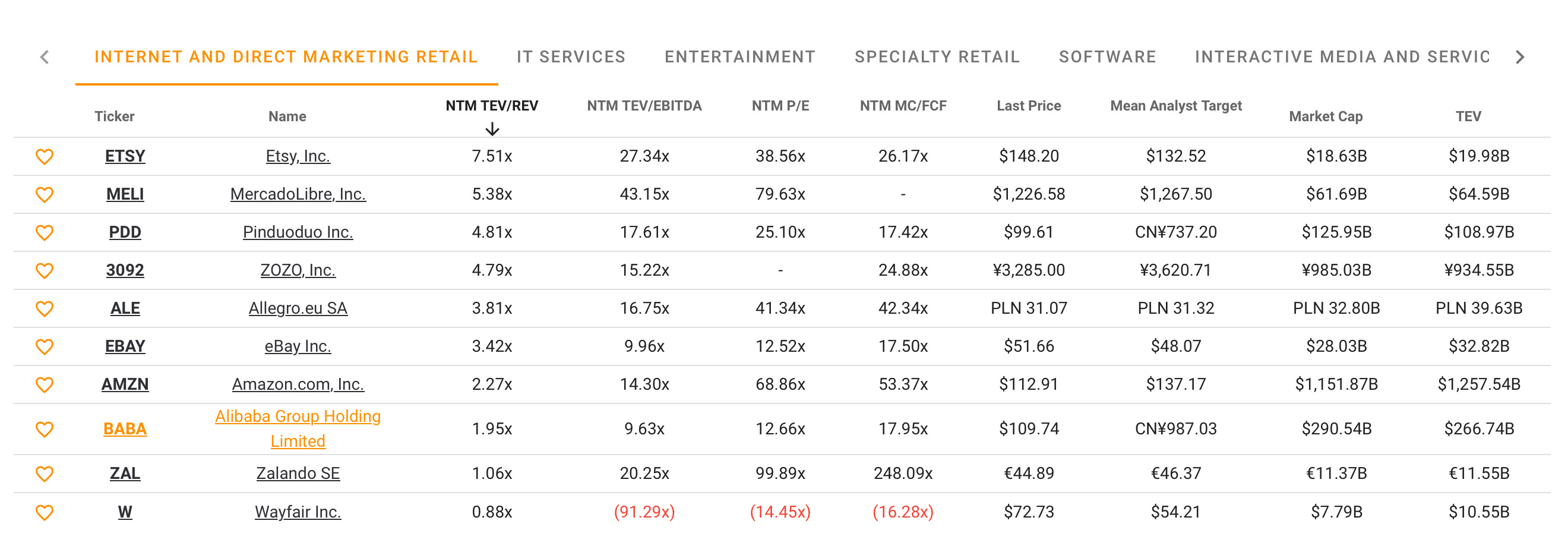
Task: Favorite ZAL with the heart icon
Action: [x=45, y=474]
